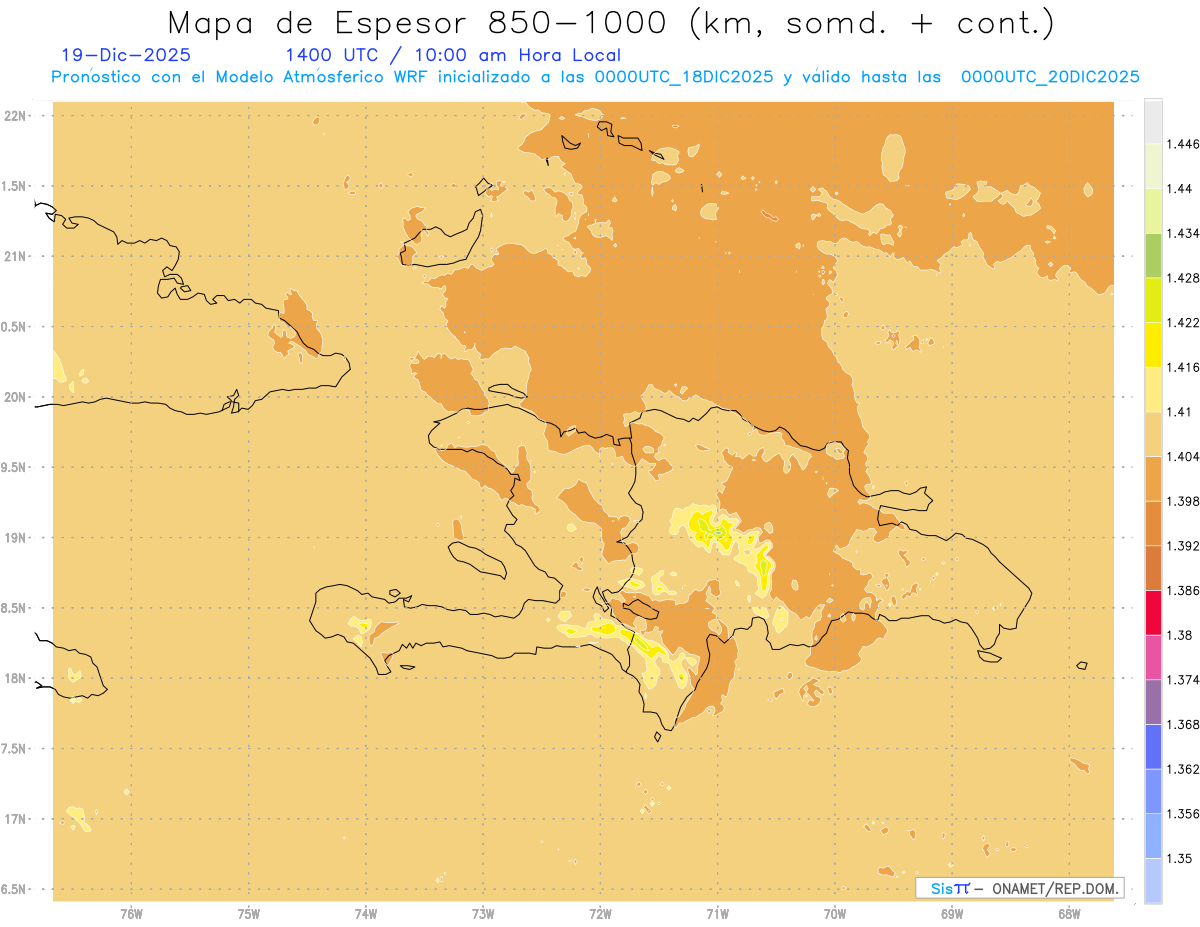Click the '1.392' colorbar value

point(1183,546)
